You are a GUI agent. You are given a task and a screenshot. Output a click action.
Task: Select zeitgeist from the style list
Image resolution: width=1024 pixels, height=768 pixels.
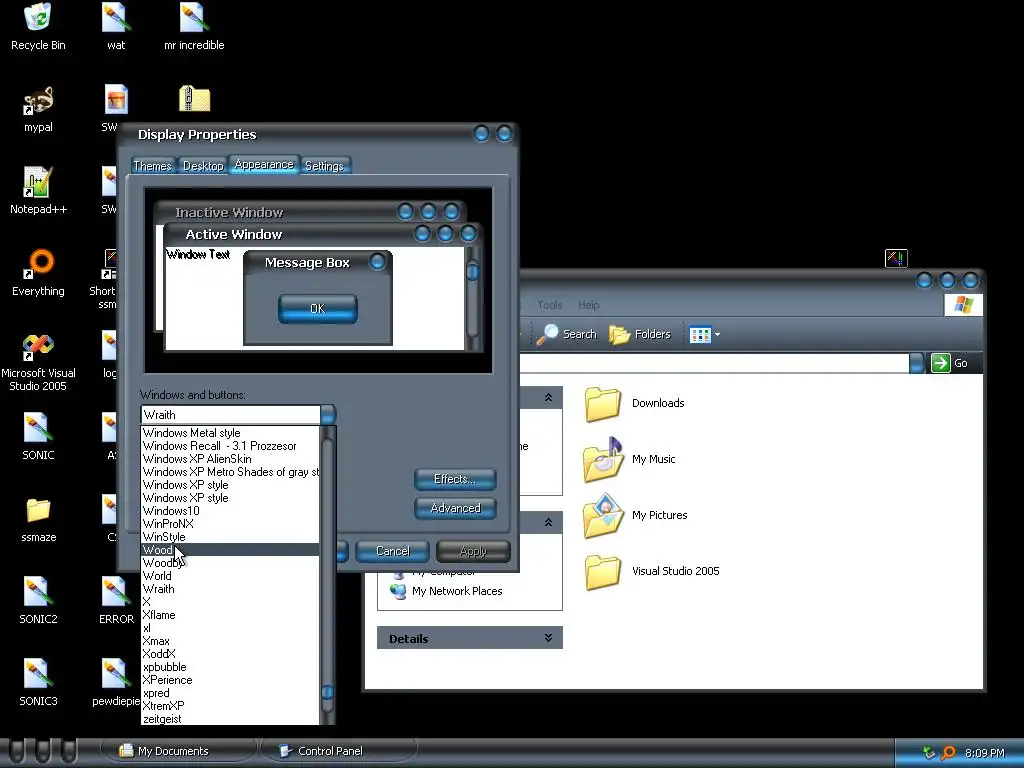230,719
